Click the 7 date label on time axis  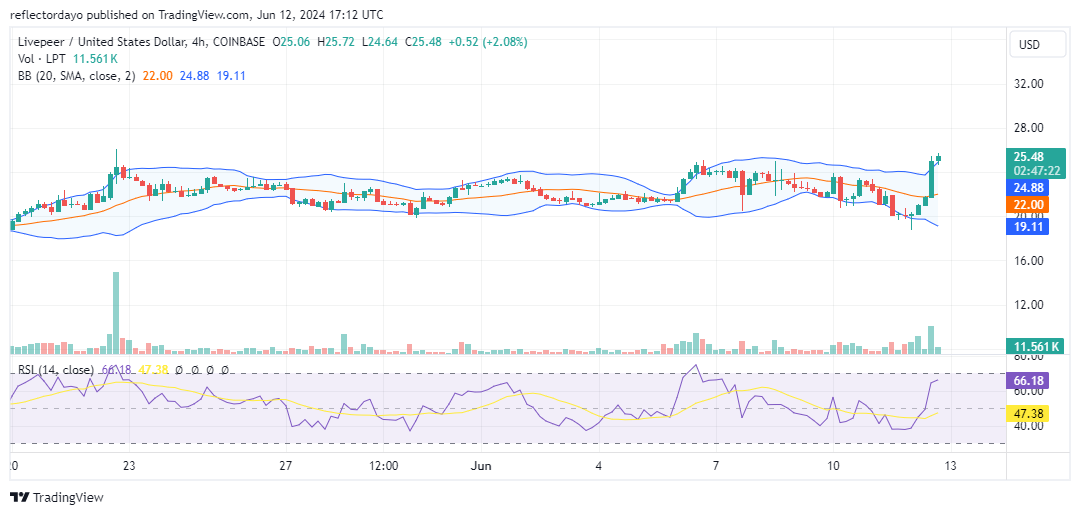click(716, 465)
